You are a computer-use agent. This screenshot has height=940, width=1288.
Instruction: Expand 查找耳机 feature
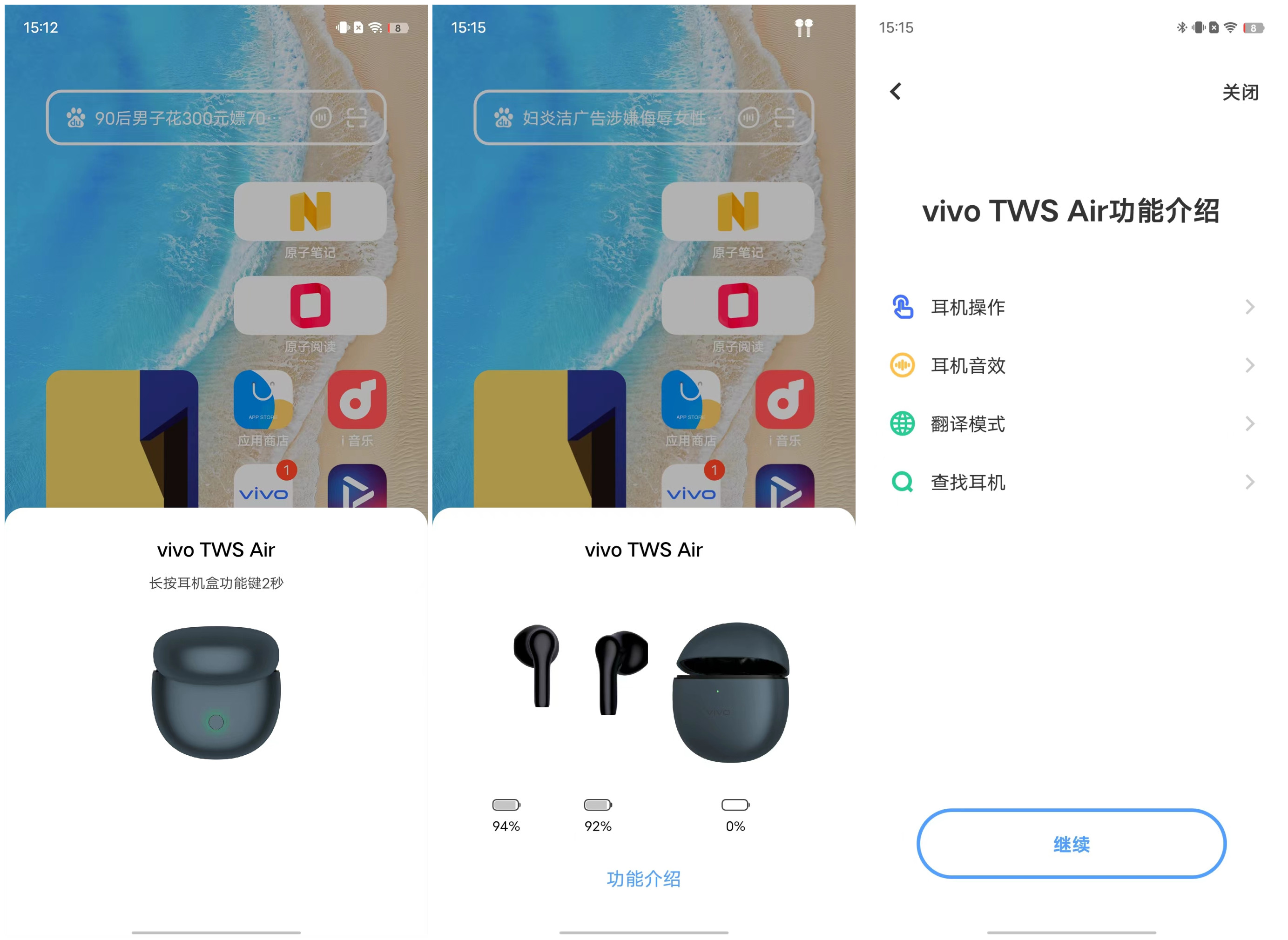tap(1074, 481)
